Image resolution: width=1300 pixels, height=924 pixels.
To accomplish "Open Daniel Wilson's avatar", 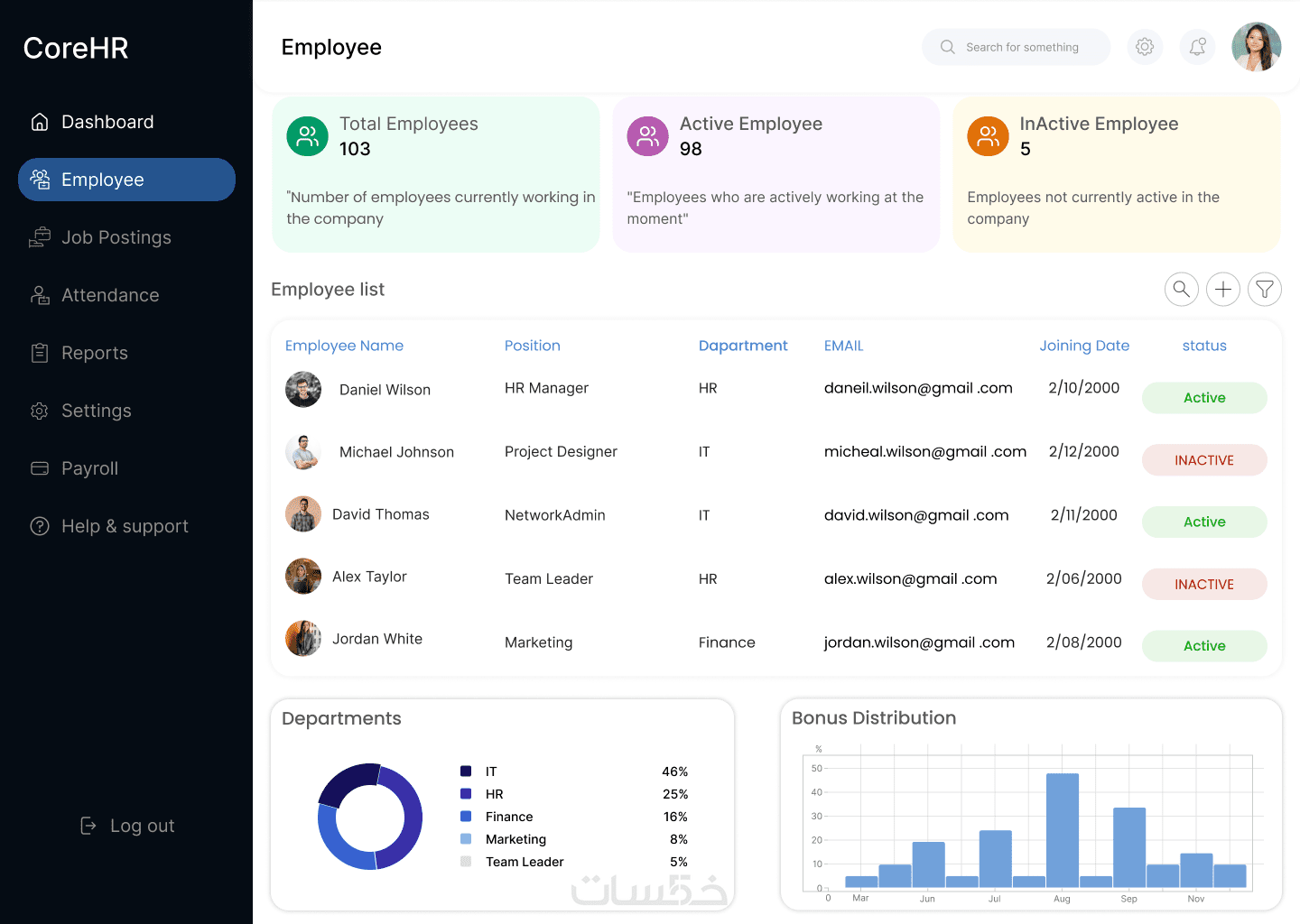I will (x=303, y=390).
